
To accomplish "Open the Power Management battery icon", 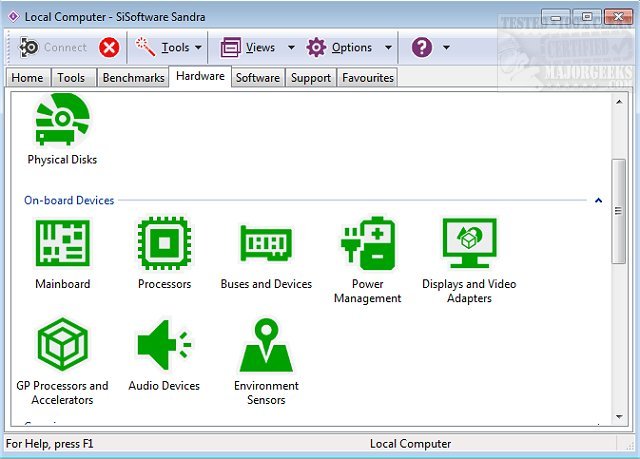I will pos(368,243).
